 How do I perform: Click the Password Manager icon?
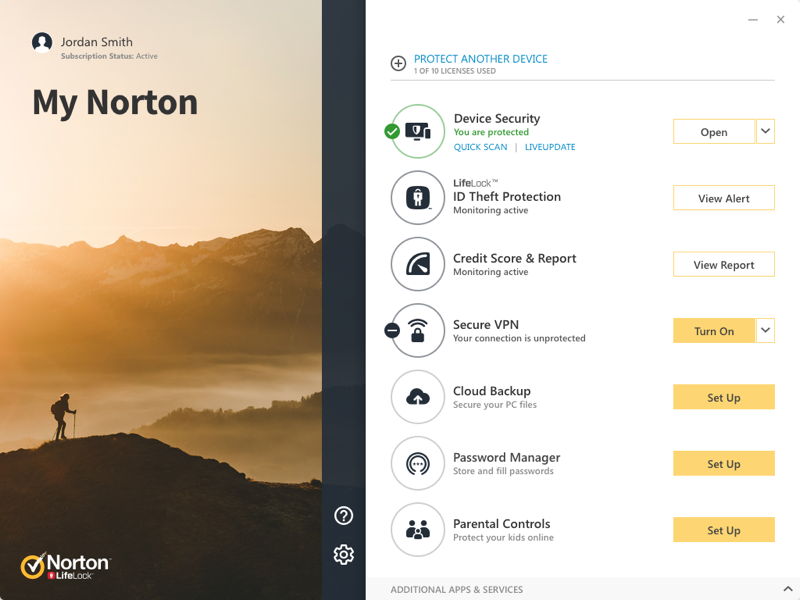418,463
